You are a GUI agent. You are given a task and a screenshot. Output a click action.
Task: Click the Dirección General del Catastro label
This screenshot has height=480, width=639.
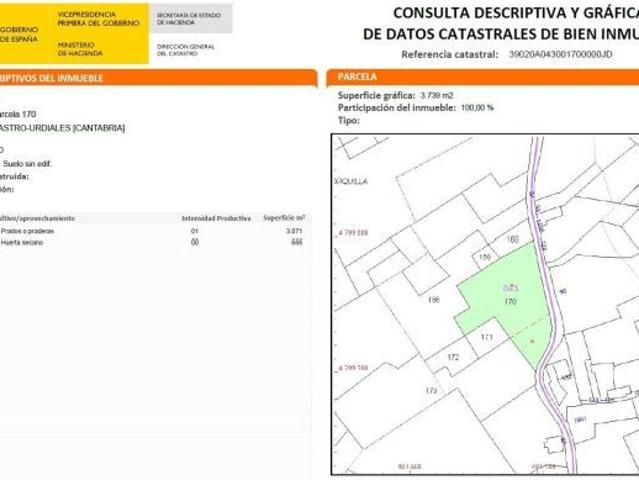(x=185, y=49)
